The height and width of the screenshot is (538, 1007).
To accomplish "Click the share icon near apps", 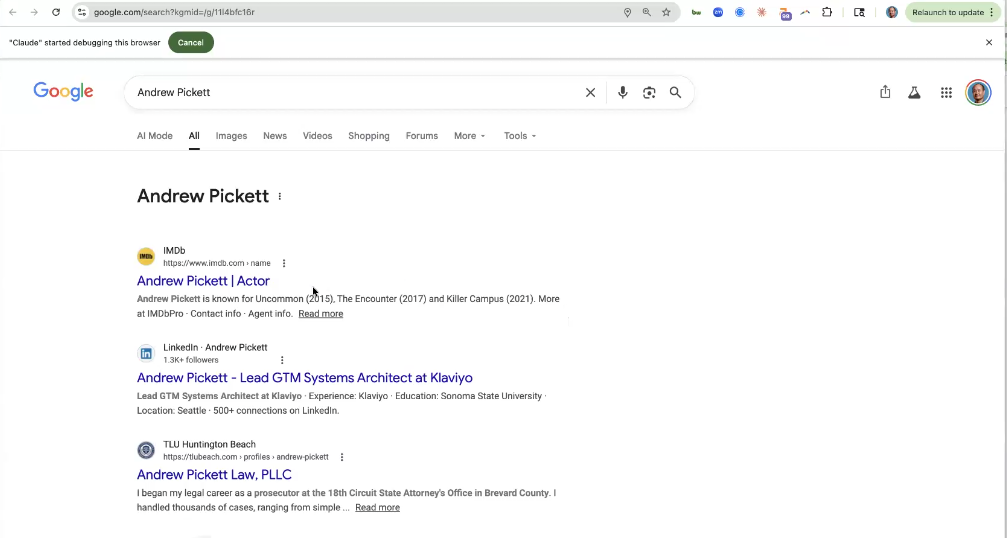I will coord(885,92).
